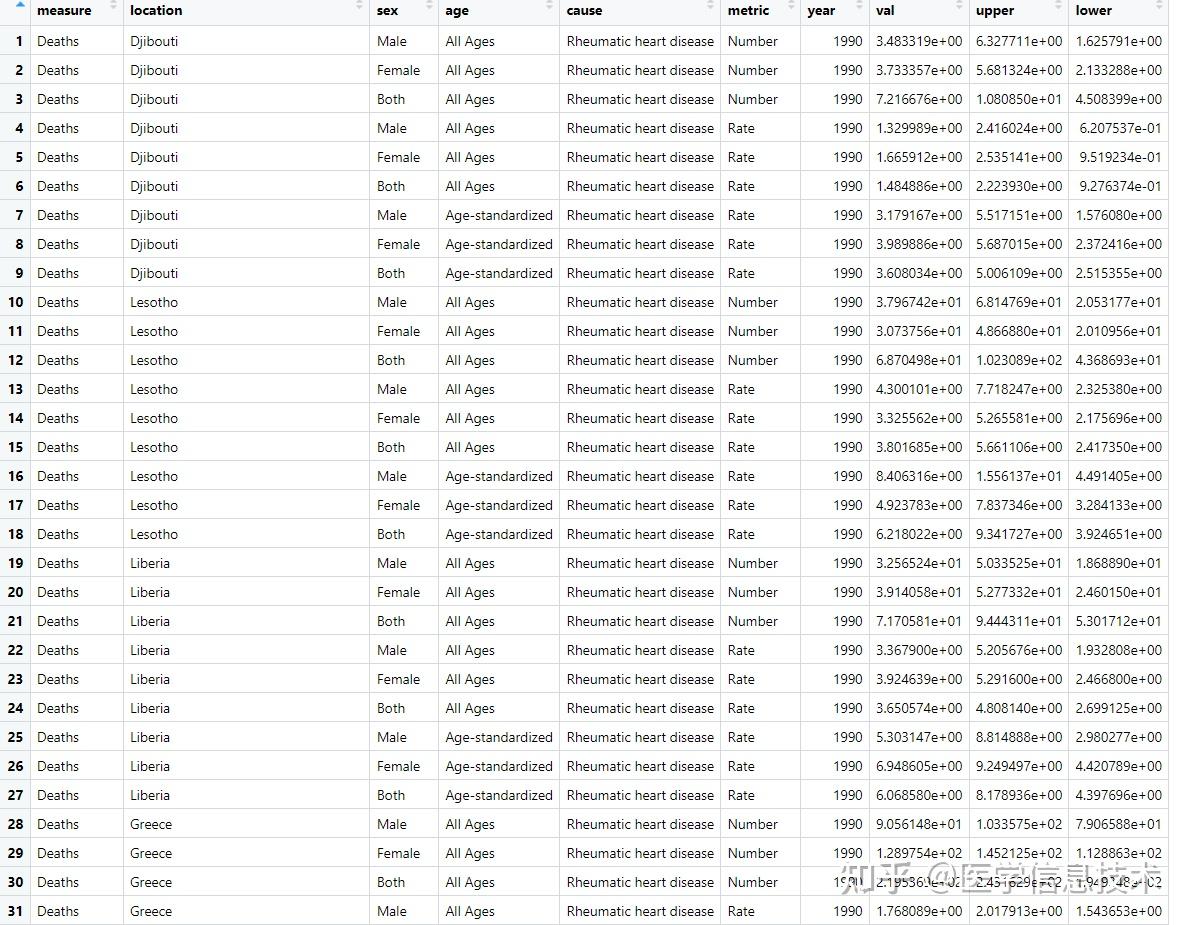
Task: Click the sort arrows on the lower column
Action: click(x=1160, y=11)
